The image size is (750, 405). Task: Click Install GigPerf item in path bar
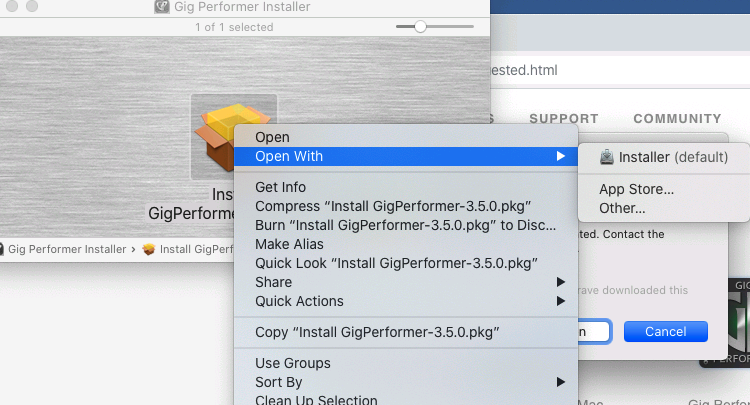[x=197, y=249]
